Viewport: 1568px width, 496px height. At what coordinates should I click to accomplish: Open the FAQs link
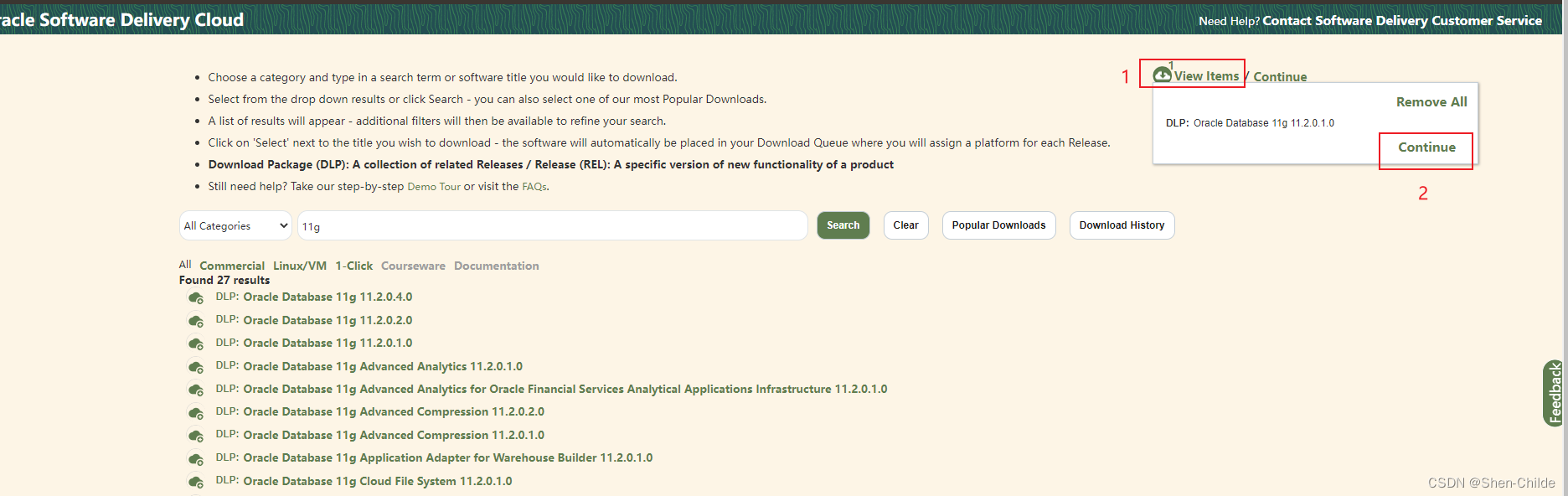coord(534,187)
